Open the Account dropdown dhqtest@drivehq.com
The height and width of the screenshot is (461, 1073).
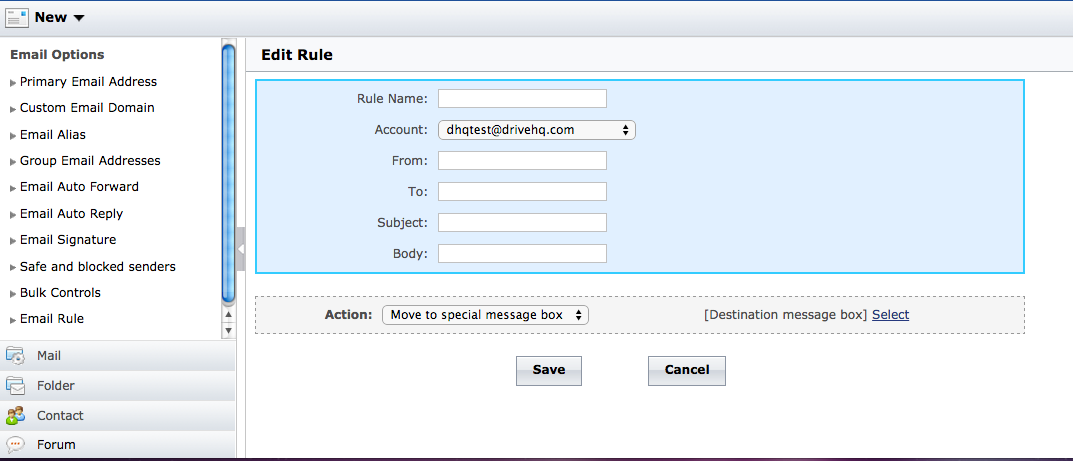[536, 130]
